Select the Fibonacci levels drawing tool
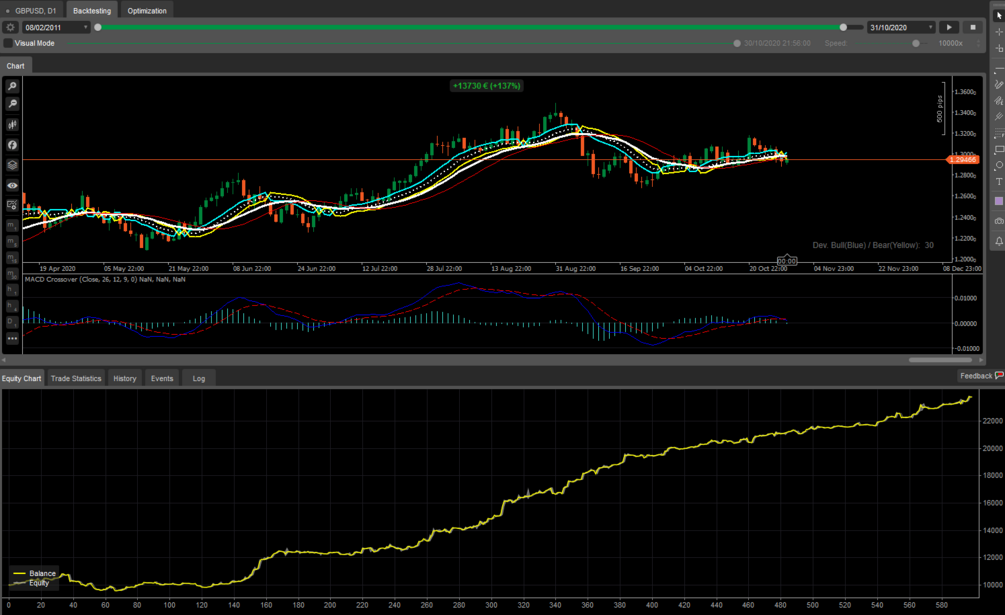The image size is (1005, 615). click(999, 133)
